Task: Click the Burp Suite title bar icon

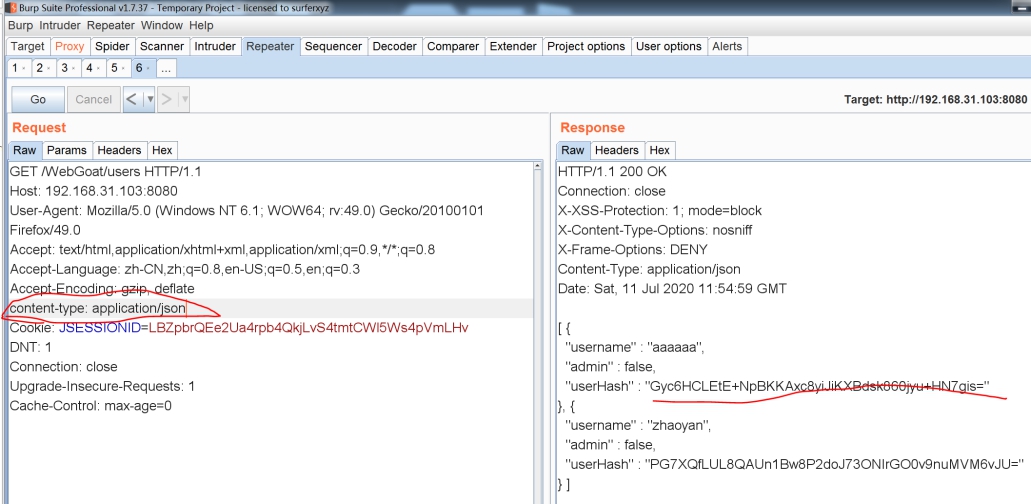Action: pyautogui.click(x=12, y=7)
